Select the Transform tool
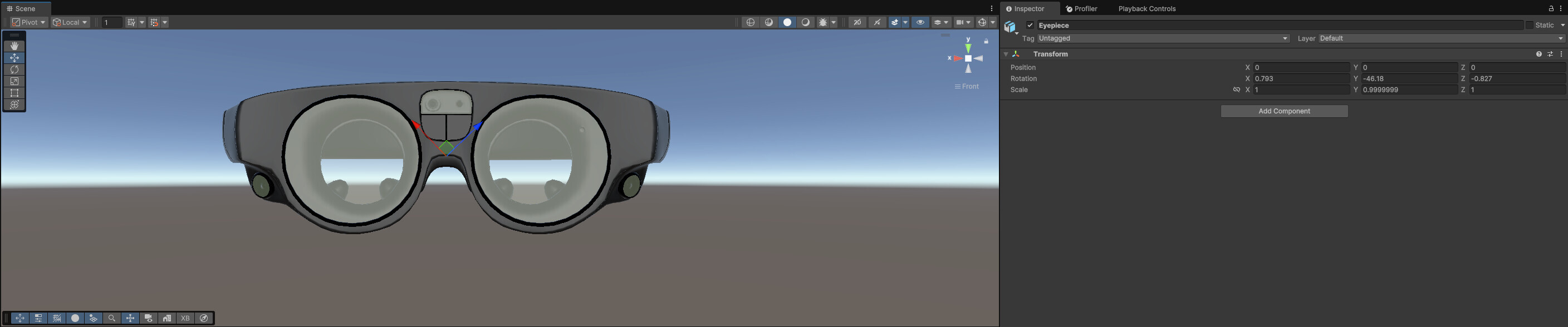Viewport: 1568px width, 327px height. click(x=14, y=105)
